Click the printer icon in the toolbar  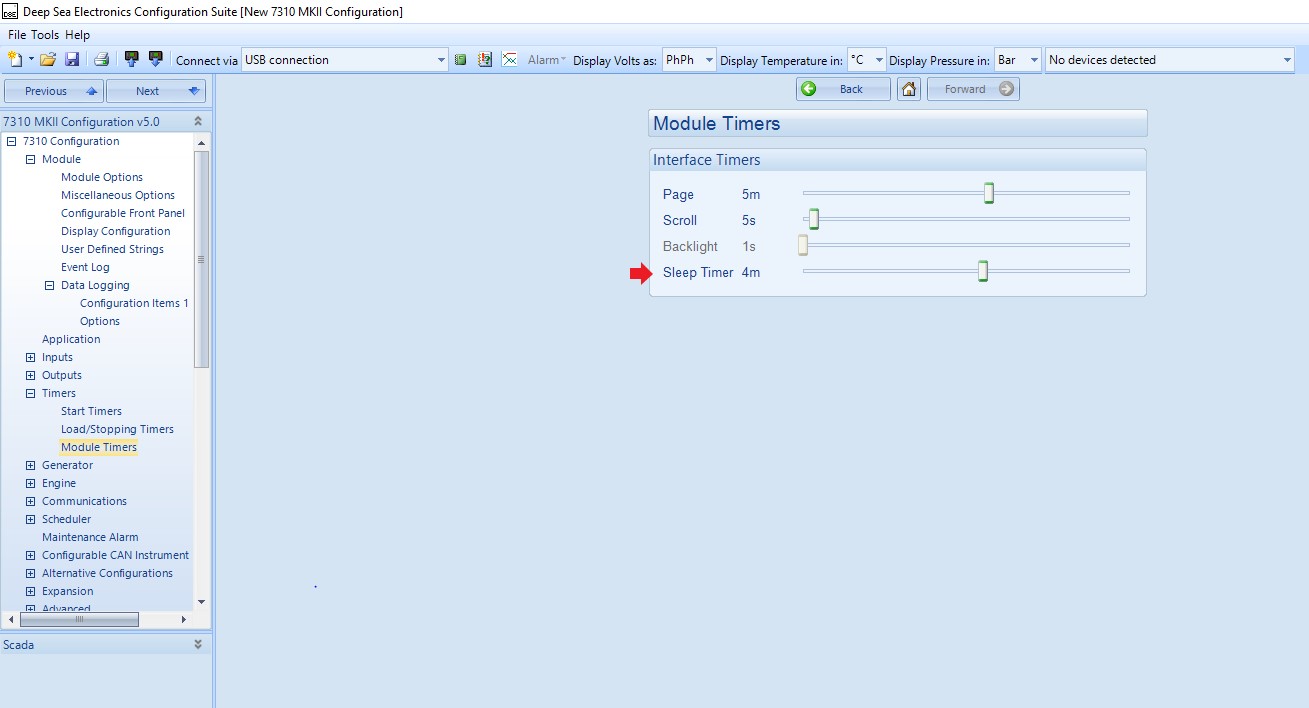coord(101,60)
